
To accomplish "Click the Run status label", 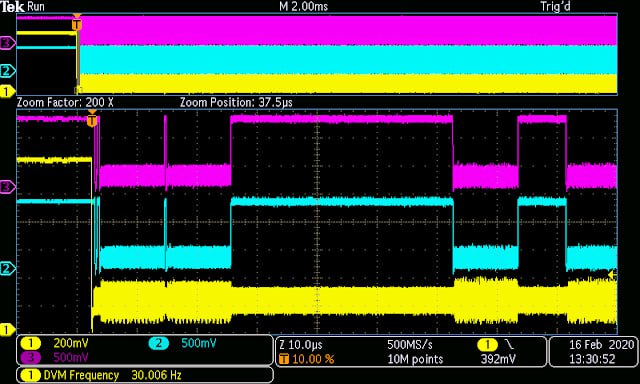I will pos(36,6).
